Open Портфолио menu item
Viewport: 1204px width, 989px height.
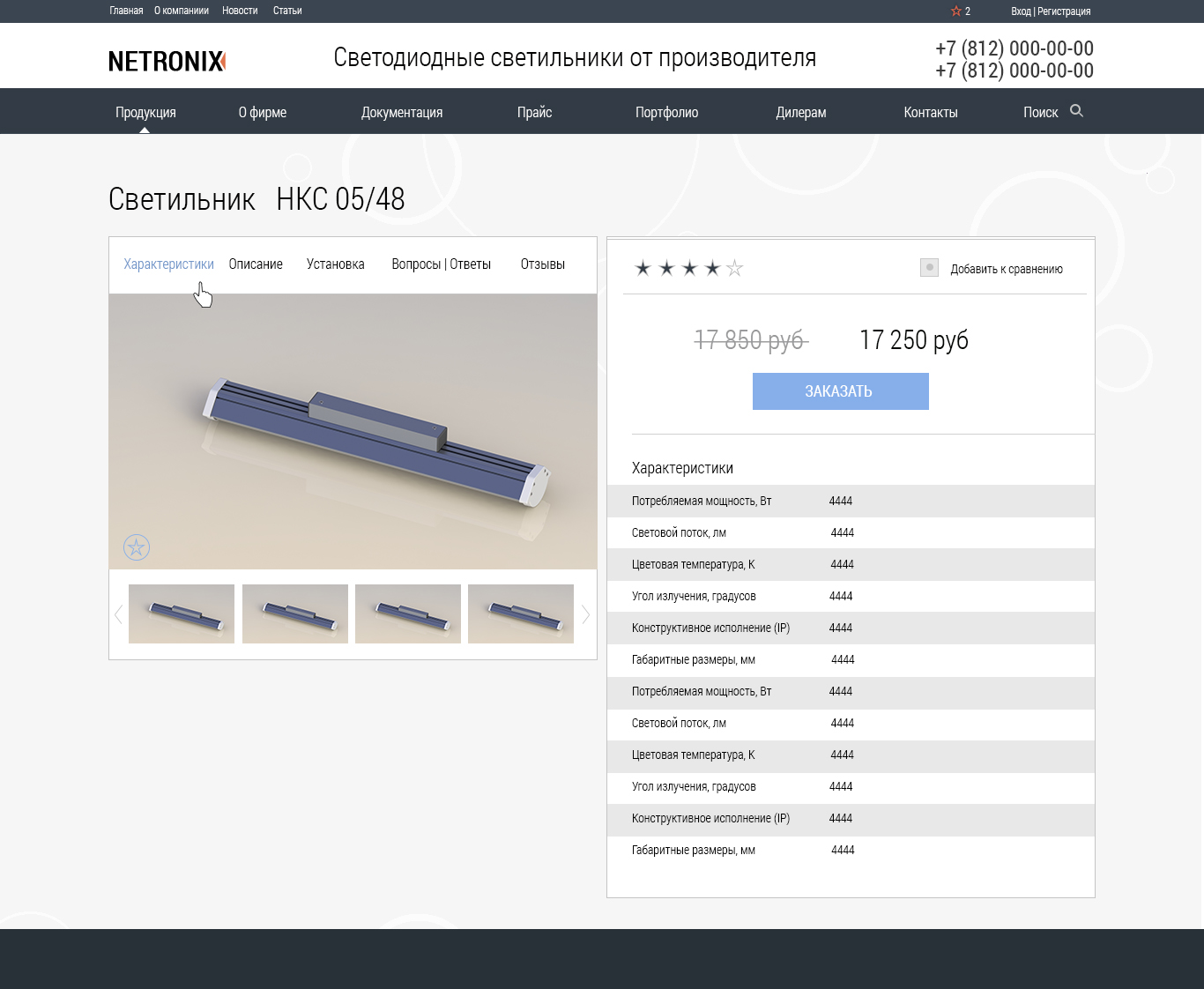(x=667, y=112)
